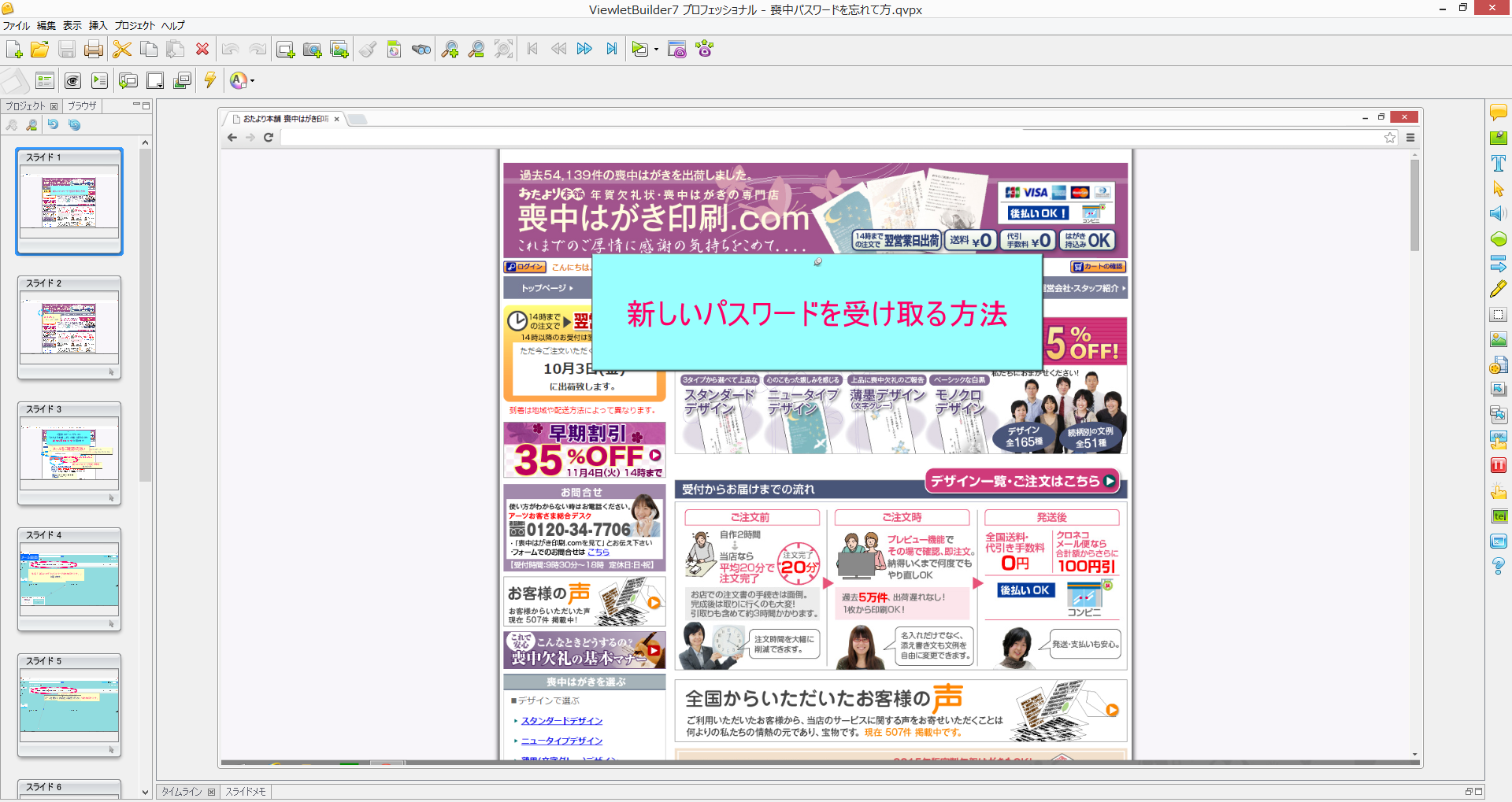Screen dimensions: 1512x802
Task: Click the transition marker under スライド 2
Action: (x=111, y=371)
